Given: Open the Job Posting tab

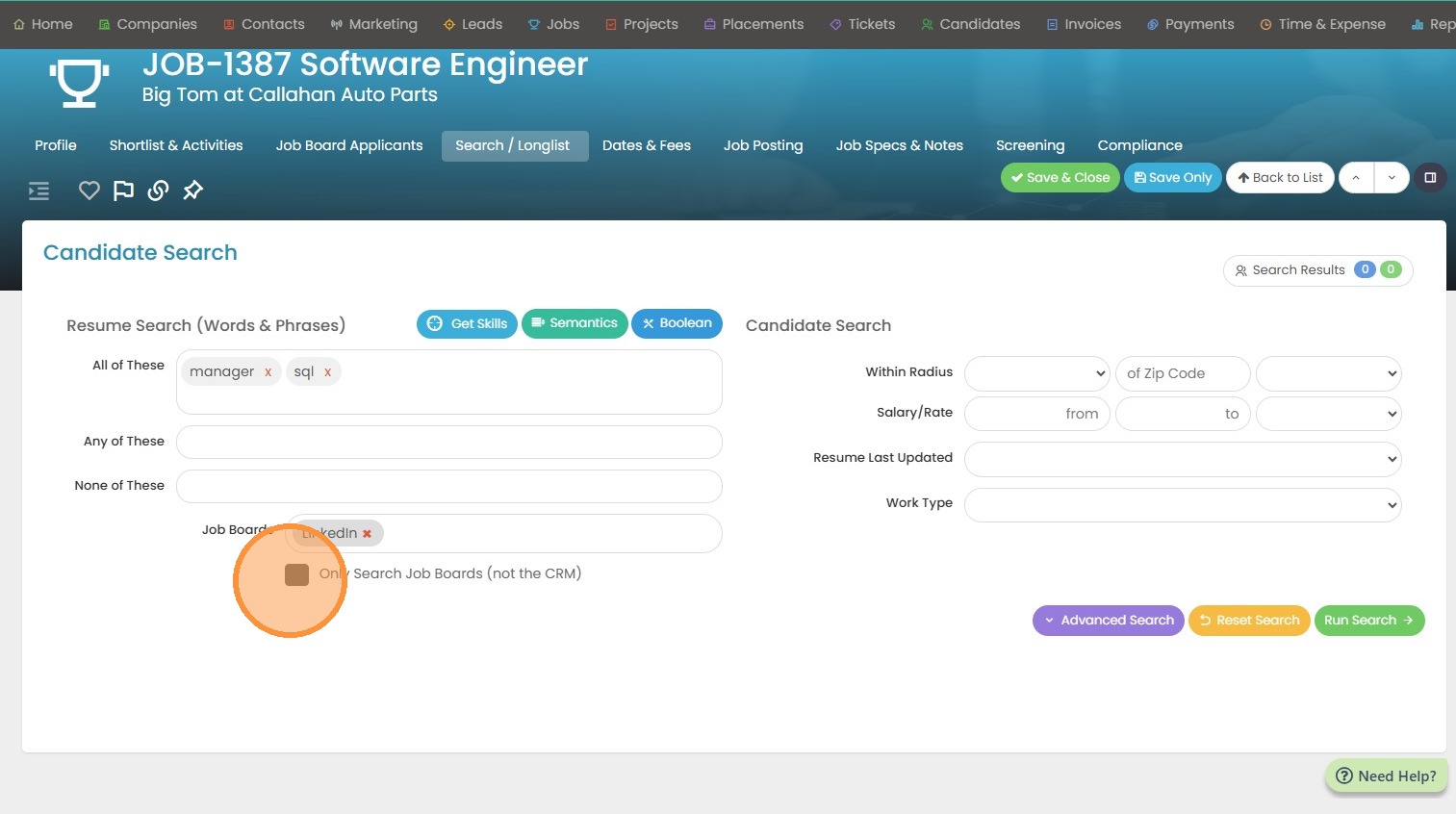Looking at the screenshot, I should [x=763, y=145].
